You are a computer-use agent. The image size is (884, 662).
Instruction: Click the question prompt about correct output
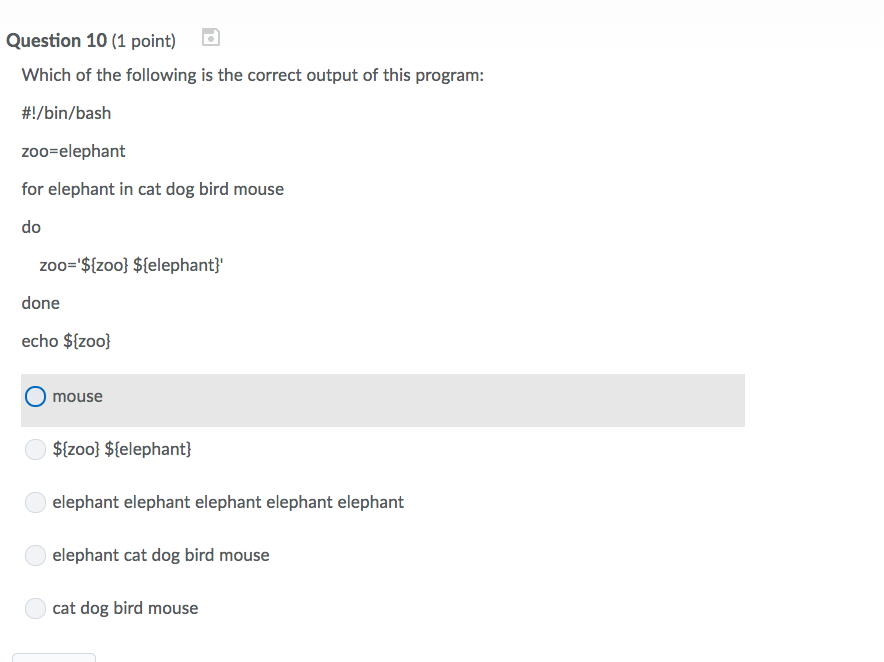253,74
